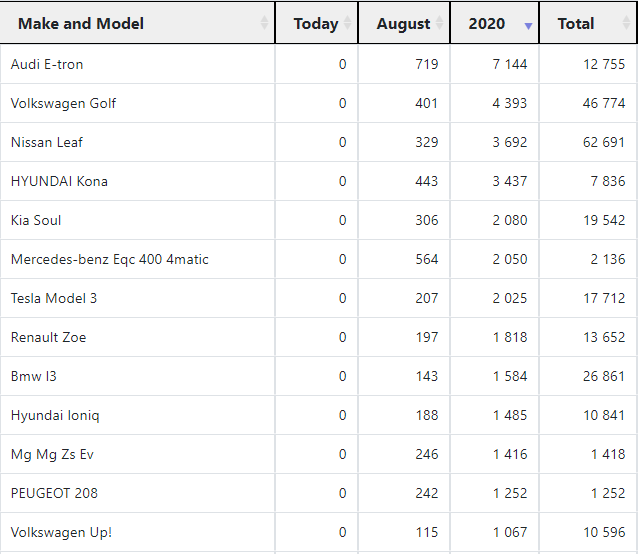Click Total value 13 652 for Renault Zoe

(x=604, y=337)
